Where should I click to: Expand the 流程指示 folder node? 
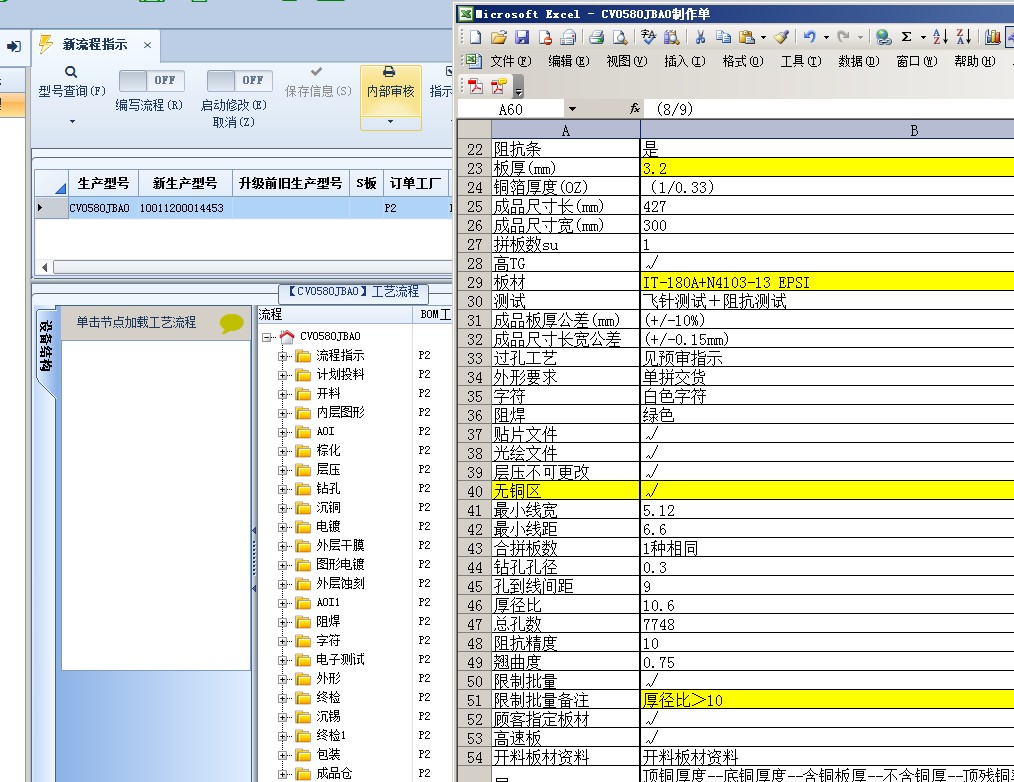coord(282,356)
